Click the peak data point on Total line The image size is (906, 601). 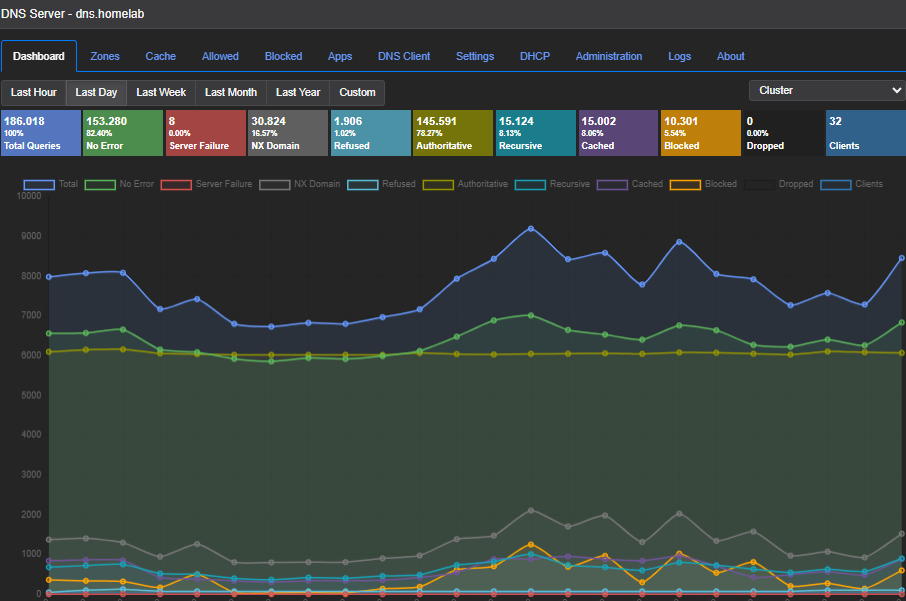tap(531, 229)
